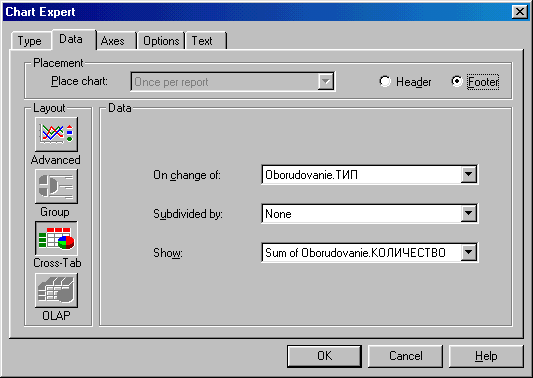Go to the Options tab
Viewport: 533px width, 378px height.
coord(161,41)
